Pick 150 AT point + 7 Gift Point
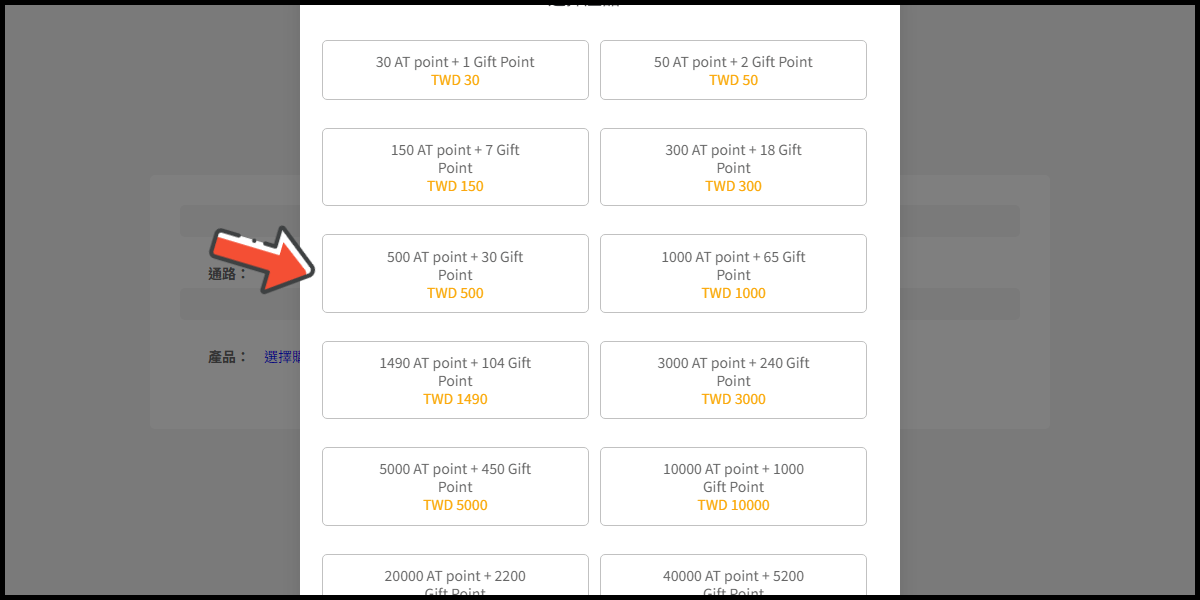The width and height of the screenshot is (1200, 600). point(455,167)
